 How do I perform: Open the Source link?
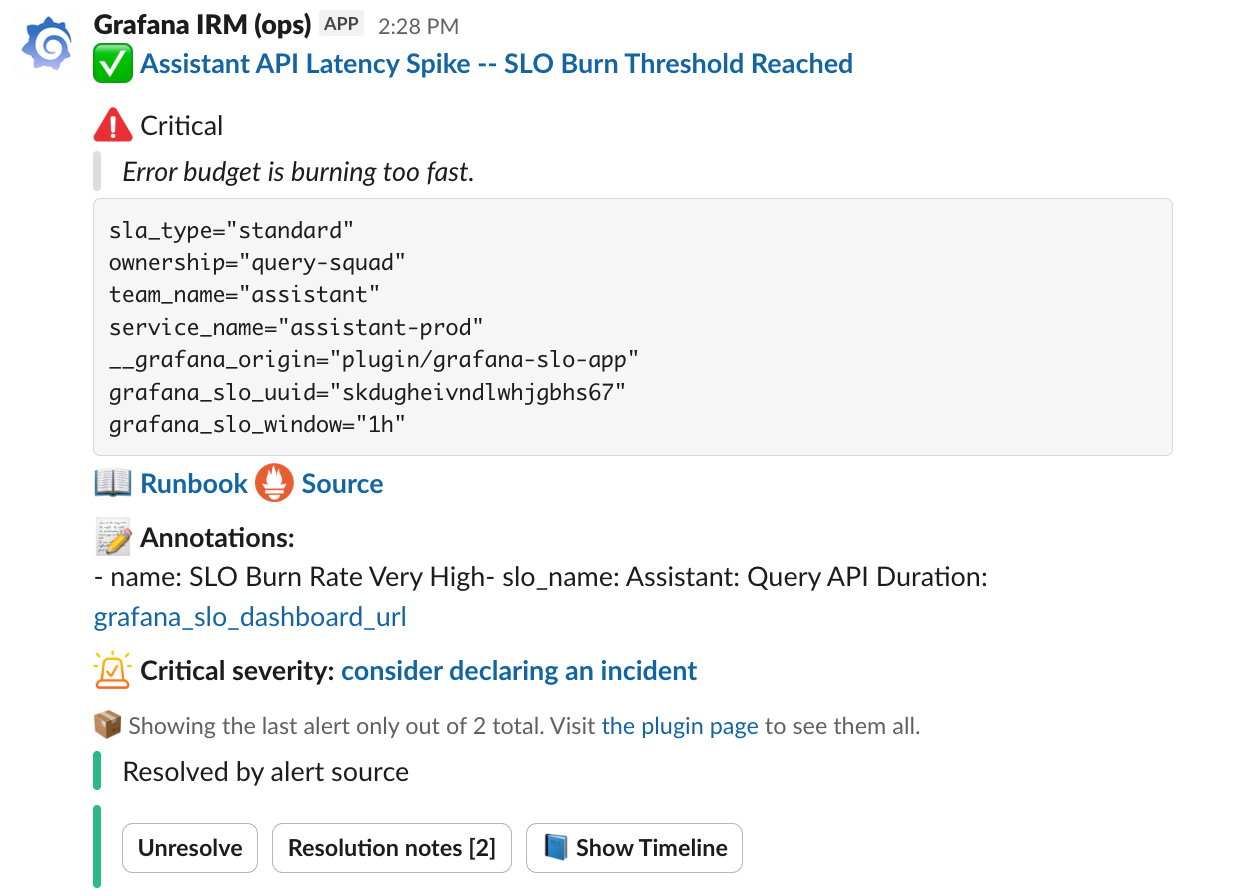click(343, 483)
